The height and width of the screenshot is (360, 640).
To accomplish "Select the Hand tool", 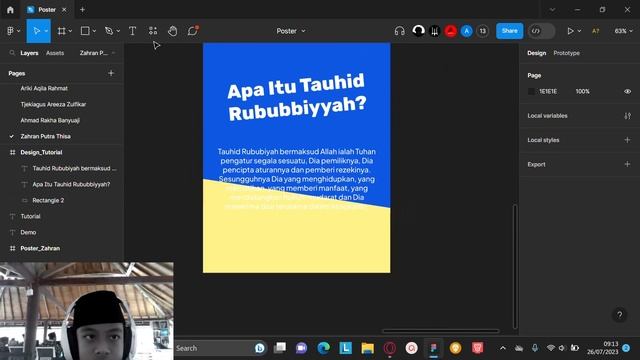I will click(x=173, y=31).
